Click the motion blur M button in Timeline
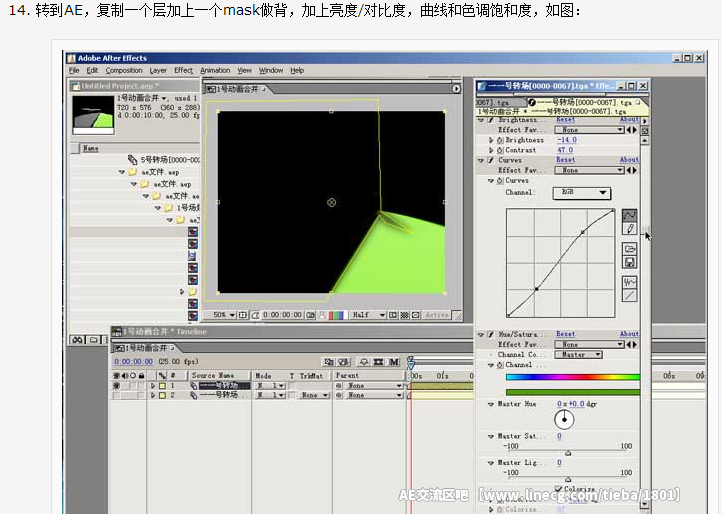722x514 pixels. [395, 361]
